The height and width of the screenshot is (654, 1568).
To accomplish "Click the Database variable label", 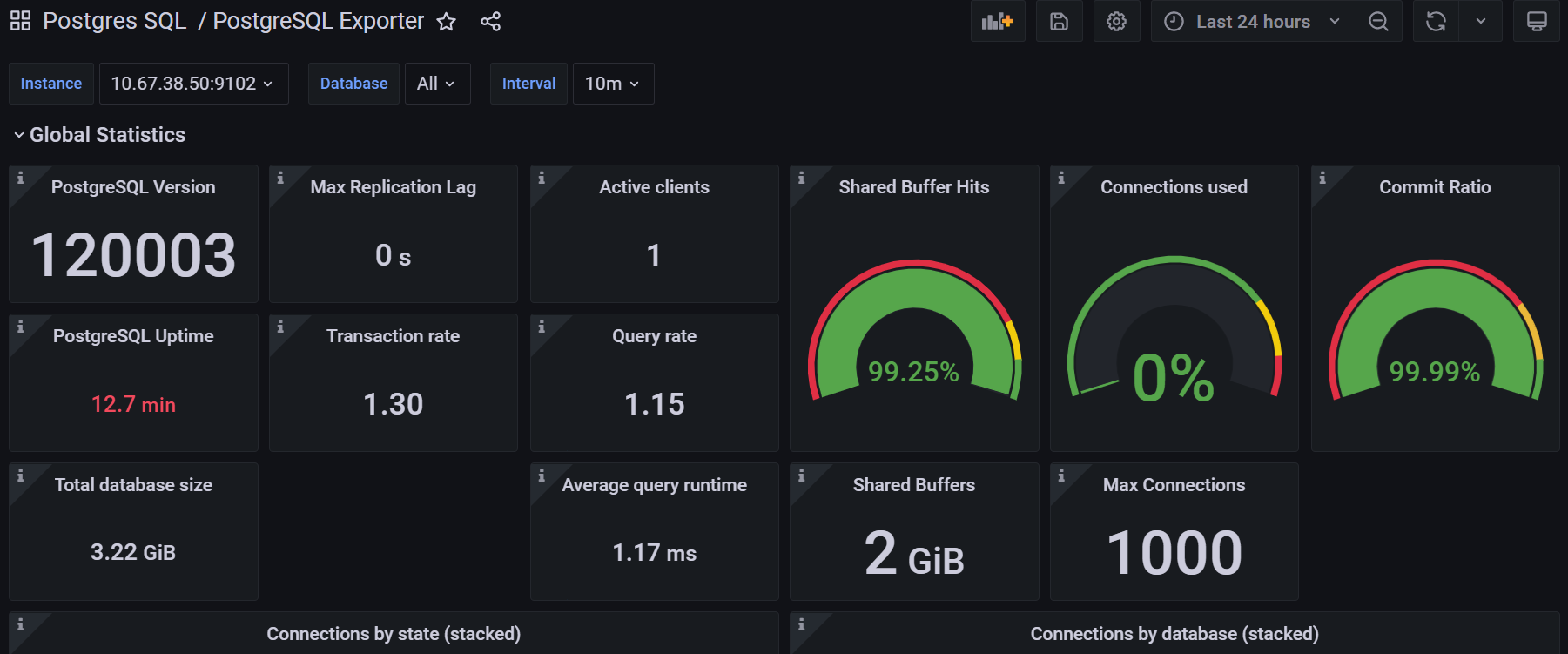I will 353,84.
